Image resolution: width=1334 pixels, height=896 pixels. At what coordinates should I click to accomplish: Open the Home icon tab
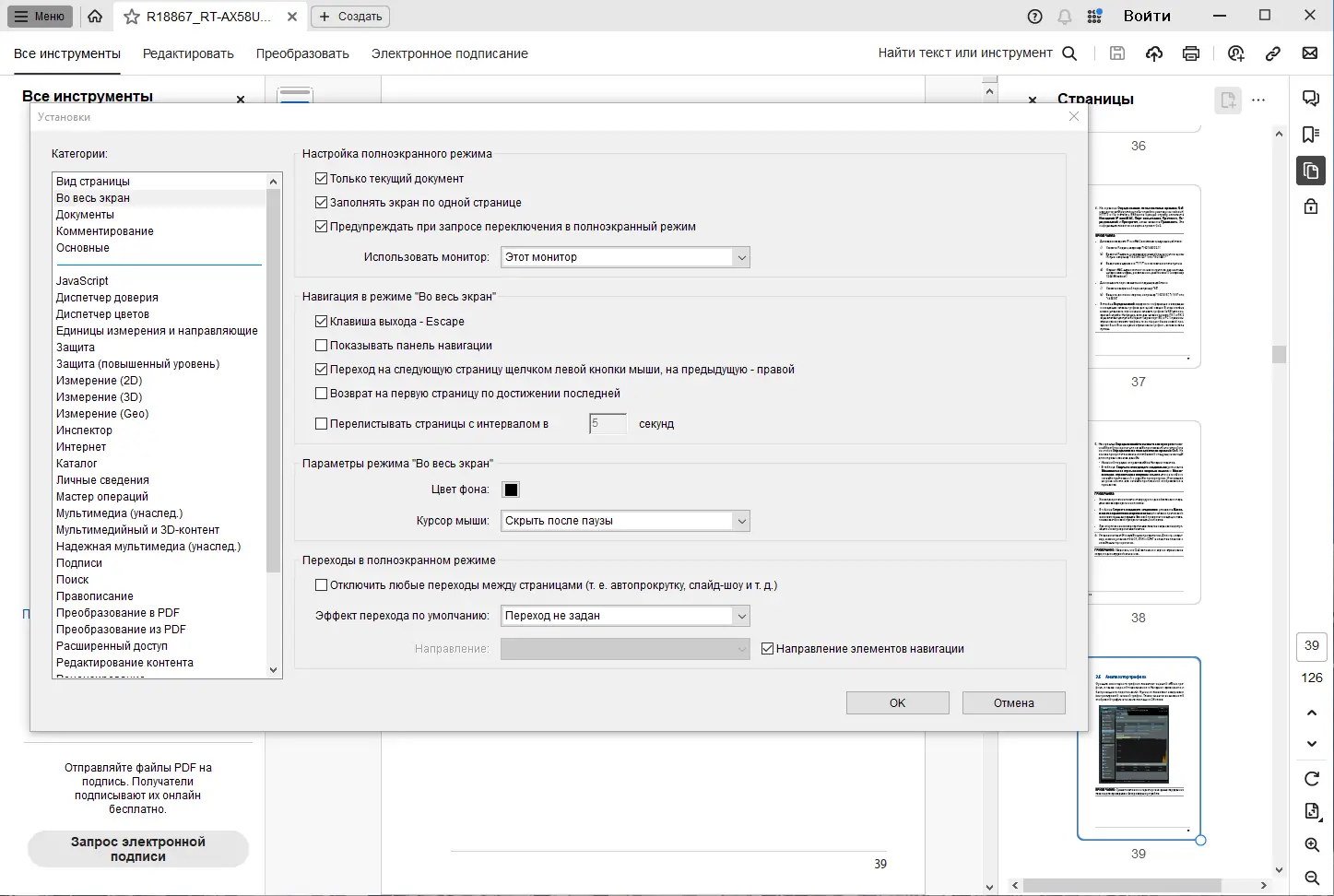(95, 17)
